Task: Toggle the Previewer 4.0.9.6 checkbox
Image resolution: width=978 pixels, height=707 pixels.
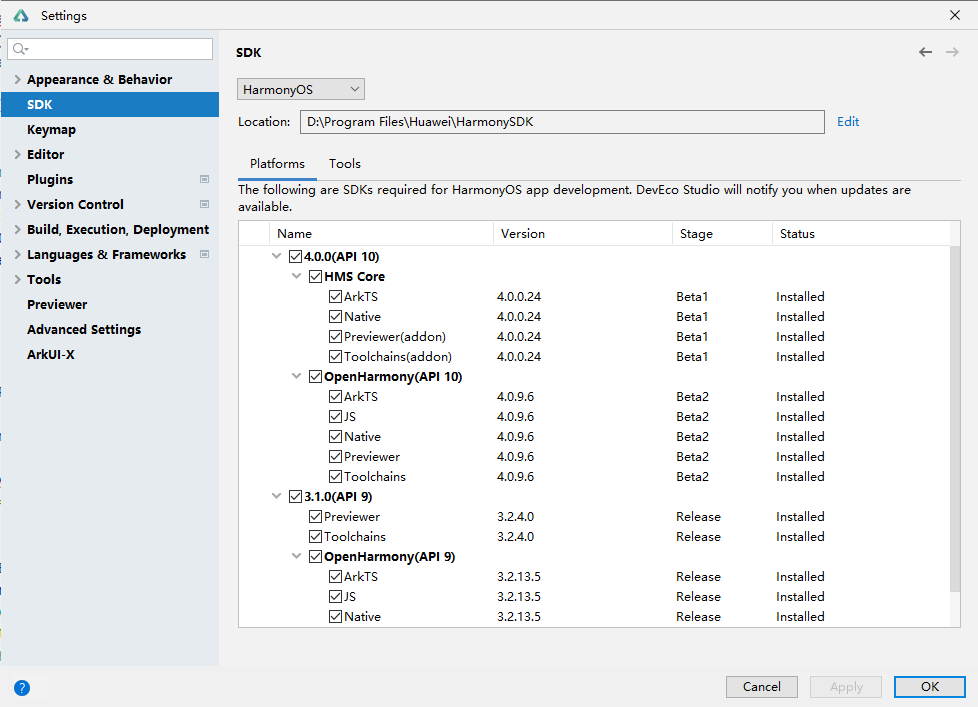Action: (336, 456)
